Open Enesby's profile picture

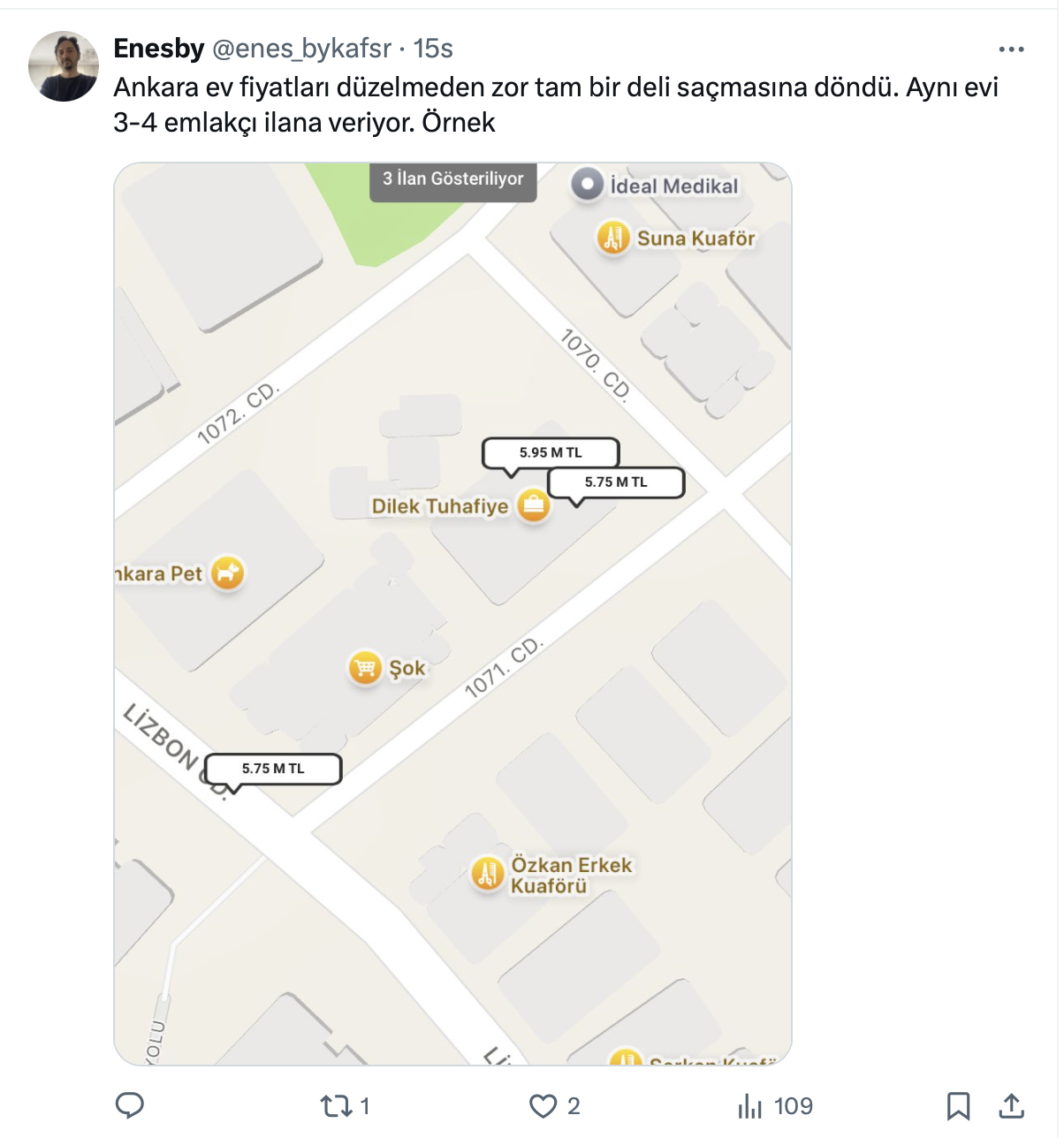tap(64, 66)
